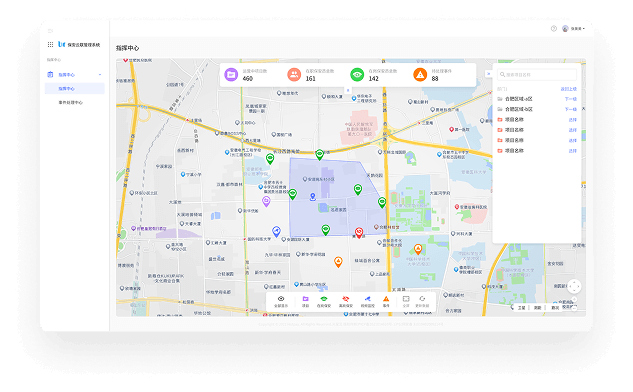This screenshot has height=392, width=633.
Task: Click 选择 link of first 项目名称
Action: point(572,120)
